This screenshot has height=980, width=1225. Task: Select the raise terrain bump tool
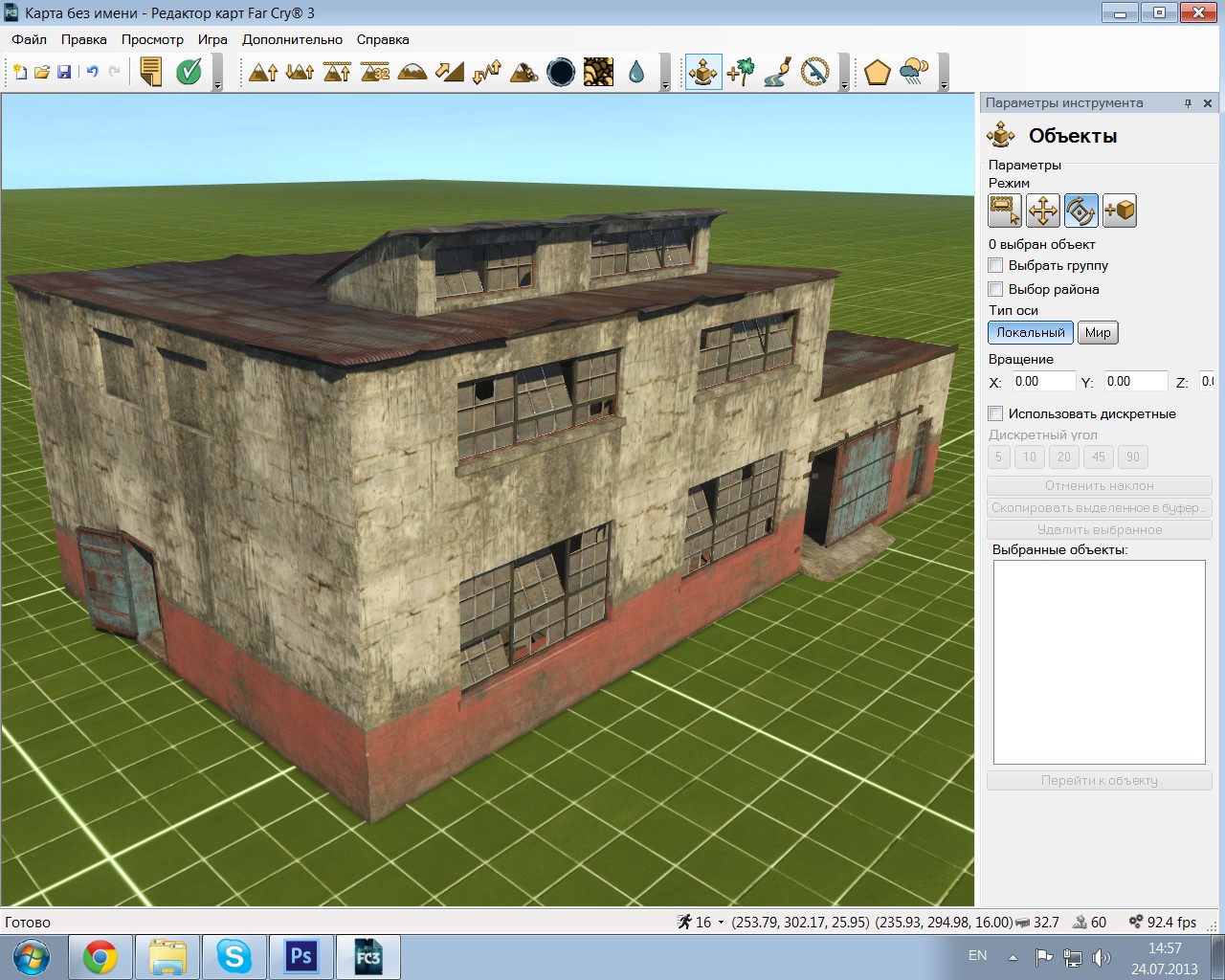click(x=263, y=72)
